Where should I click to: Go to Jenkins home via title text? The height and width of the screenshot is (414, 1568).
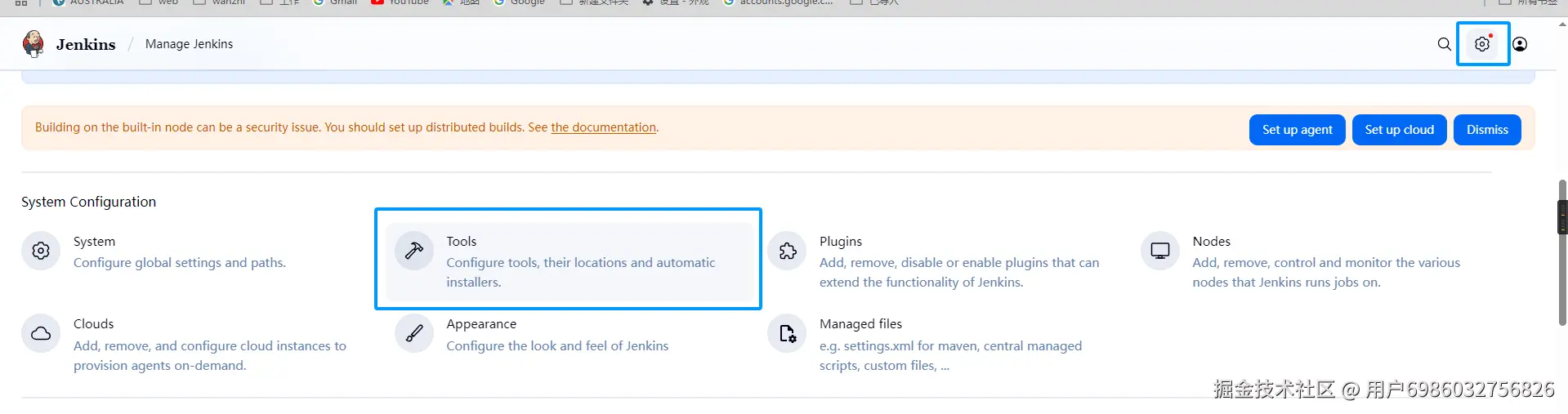[86, 44]
